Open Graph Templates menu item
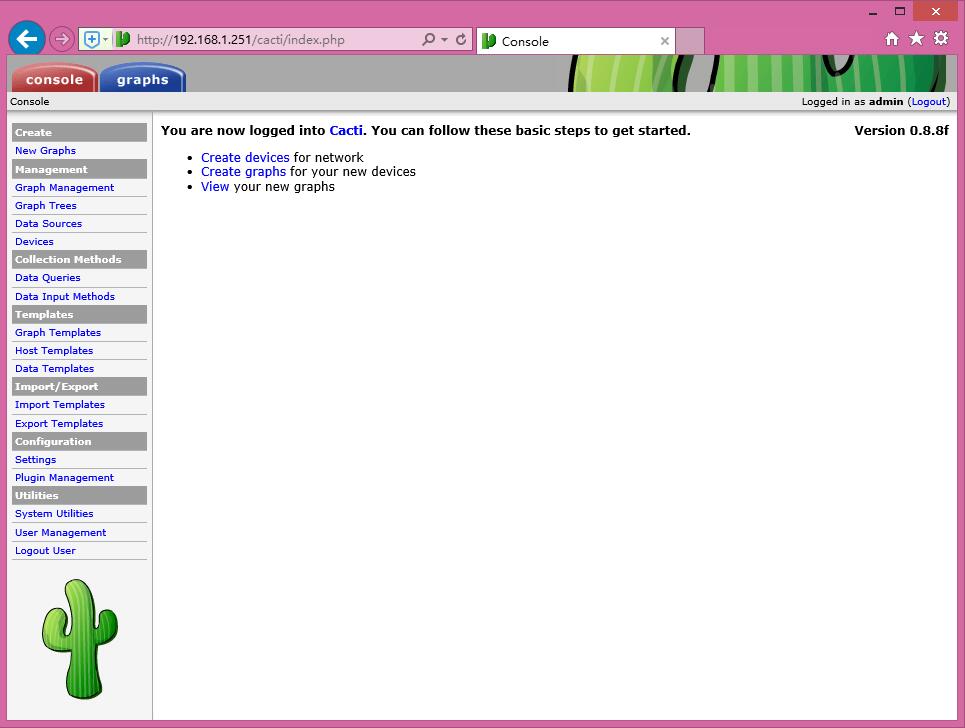Viewport: 965px width, 728px height. point(58,333)
